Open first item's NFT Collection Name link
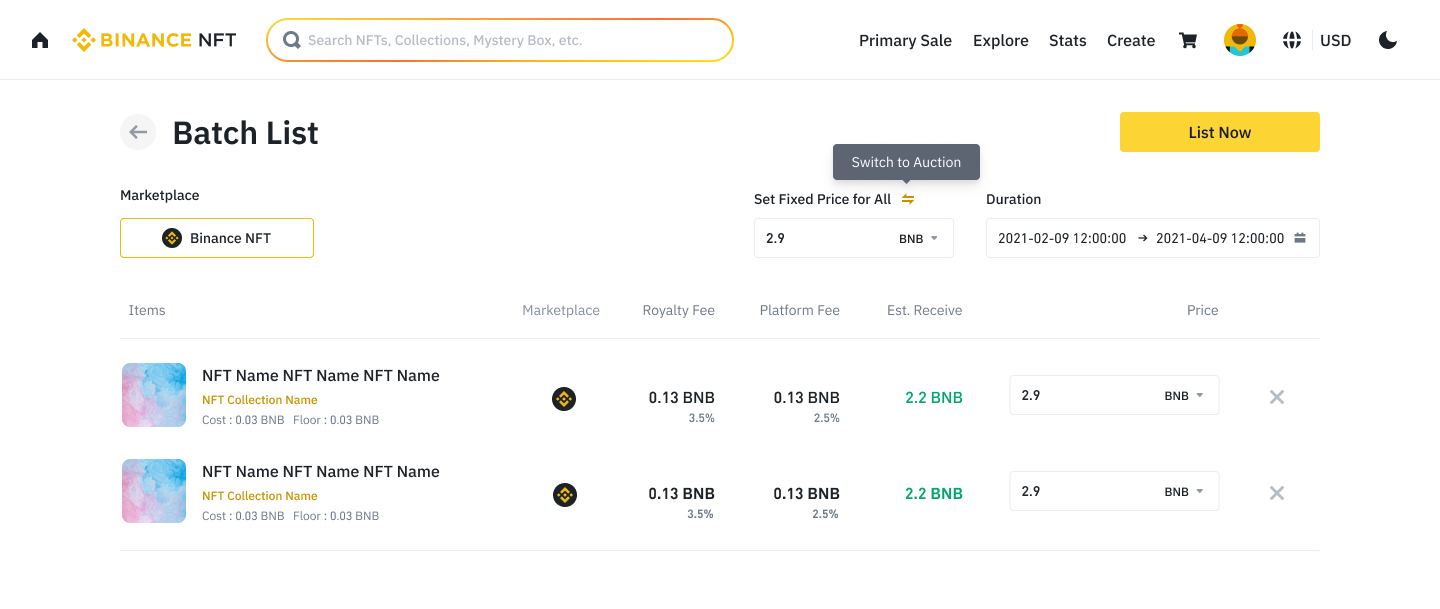Viewport: 1440px width, 609px height. (x=260, y=400)
